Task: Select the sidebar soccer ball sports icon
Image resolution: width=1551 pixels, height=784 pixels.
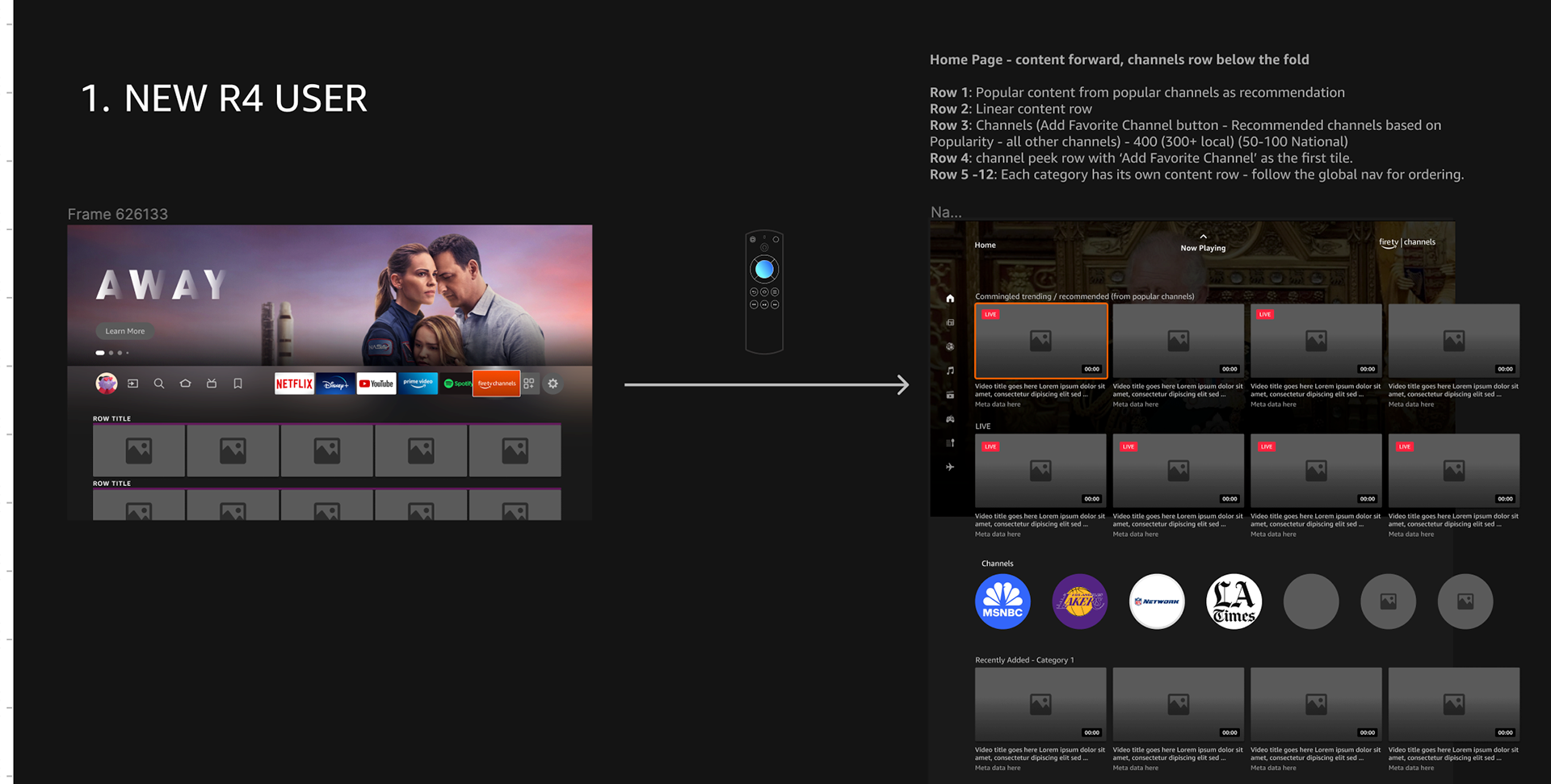Action: click(x=950, y=346)
